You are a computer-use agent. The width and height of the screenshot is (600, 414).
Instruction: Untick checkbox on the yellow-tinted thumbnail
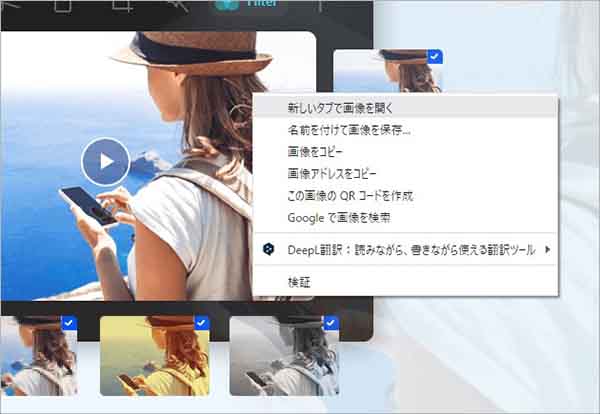[x=202, y=323]
